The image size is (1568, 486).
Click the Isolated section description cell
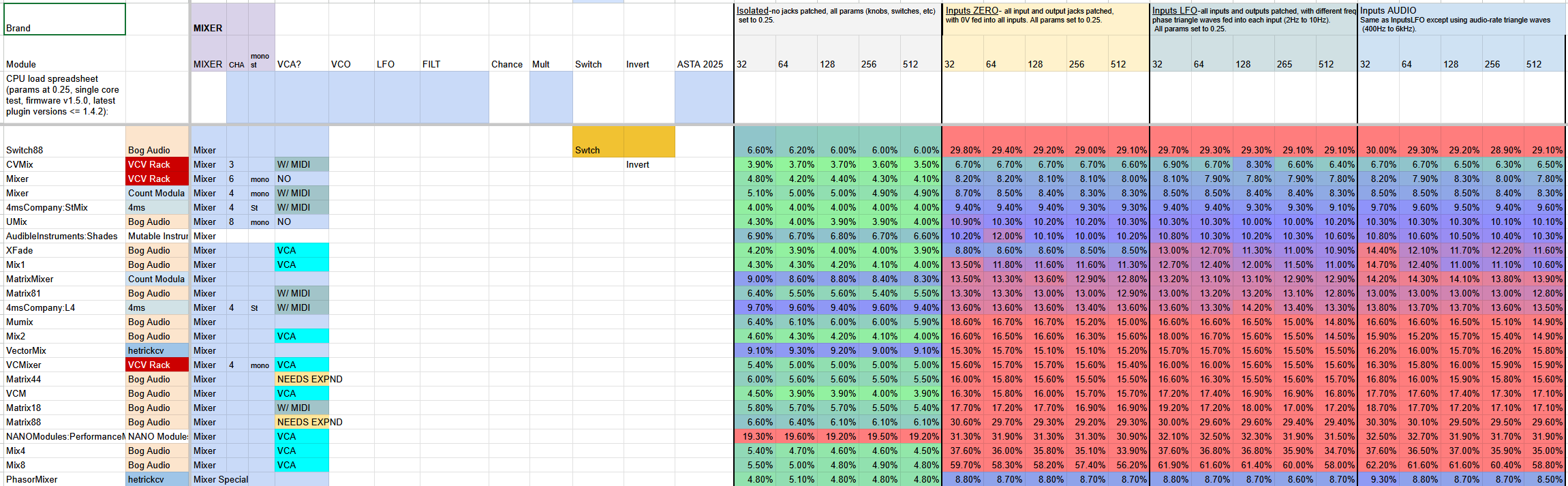click(x=837, y=19)
